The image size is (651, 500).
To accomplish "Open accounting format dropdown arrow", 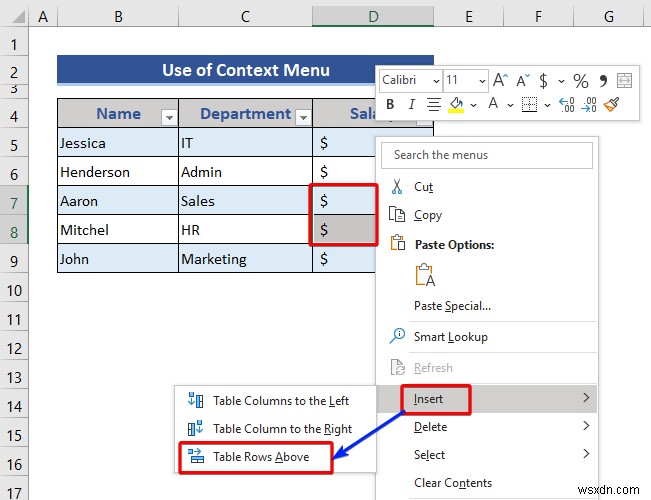I will click(561, 81).
